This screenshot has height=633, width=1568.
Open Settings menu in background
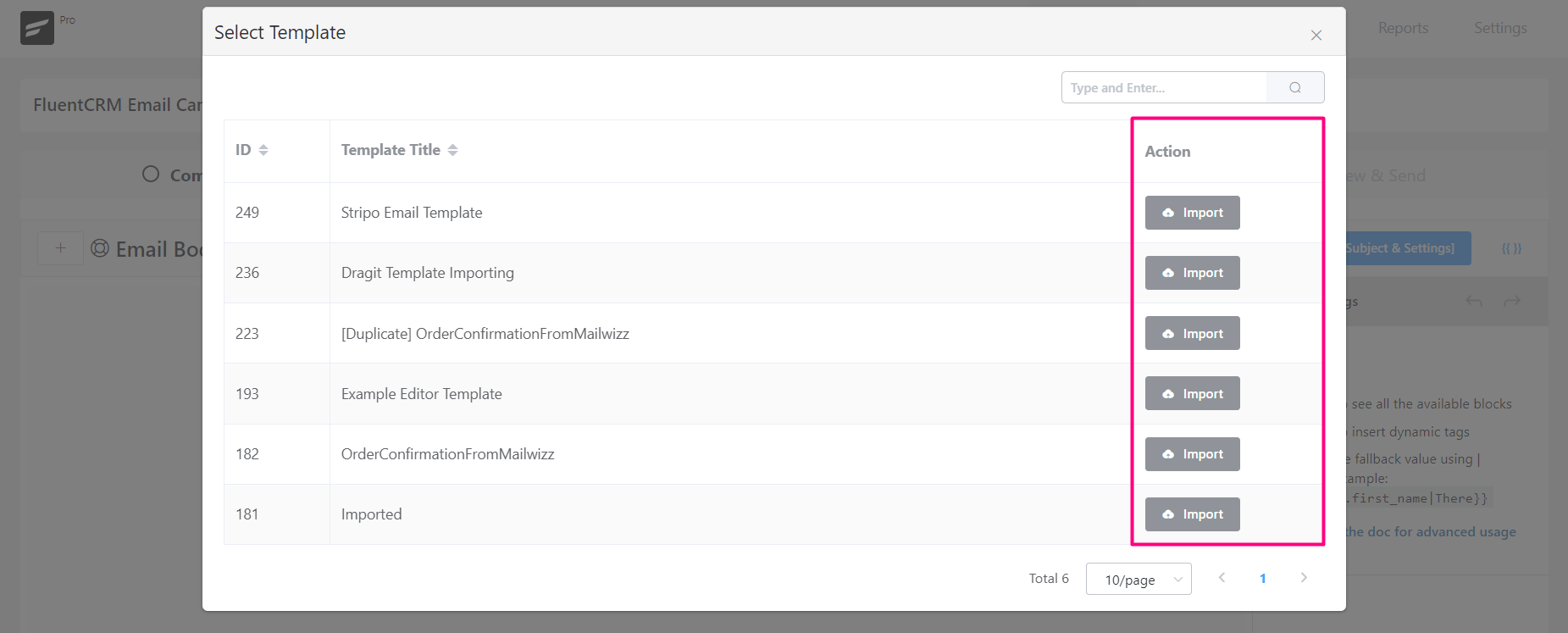coord(1500,28)
